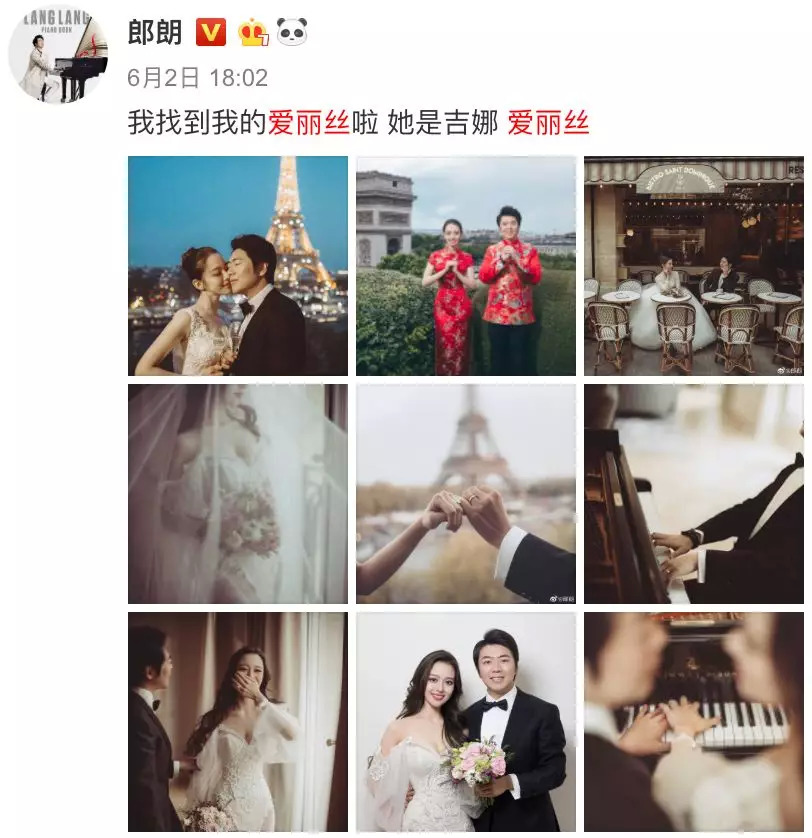The width and height of the screenshot is (812, 838).
Task: Open the Bistro Saint Dominique cafe photo
Action: tap(694, 266)
